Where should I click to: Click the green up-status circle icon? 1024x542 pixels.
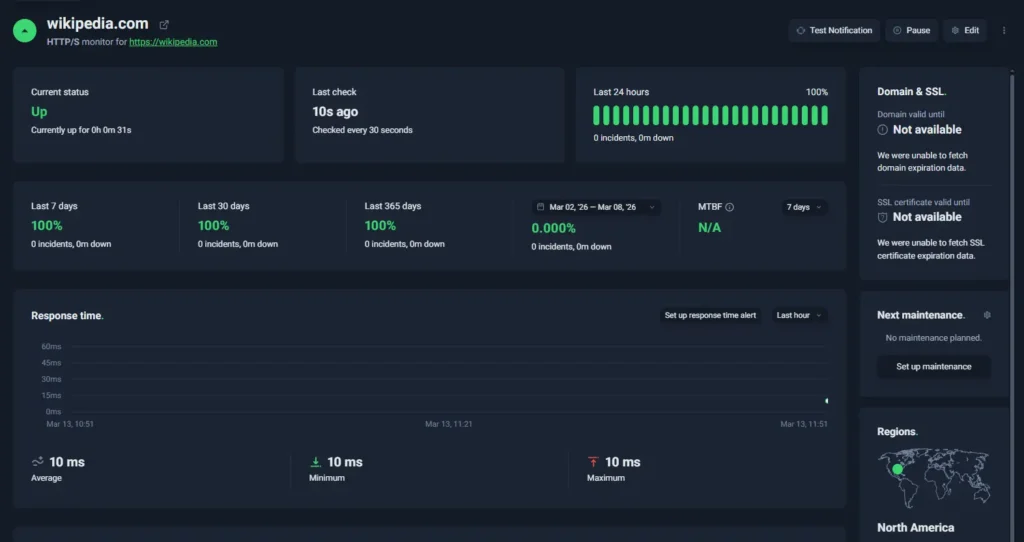(x=25, y=31)
